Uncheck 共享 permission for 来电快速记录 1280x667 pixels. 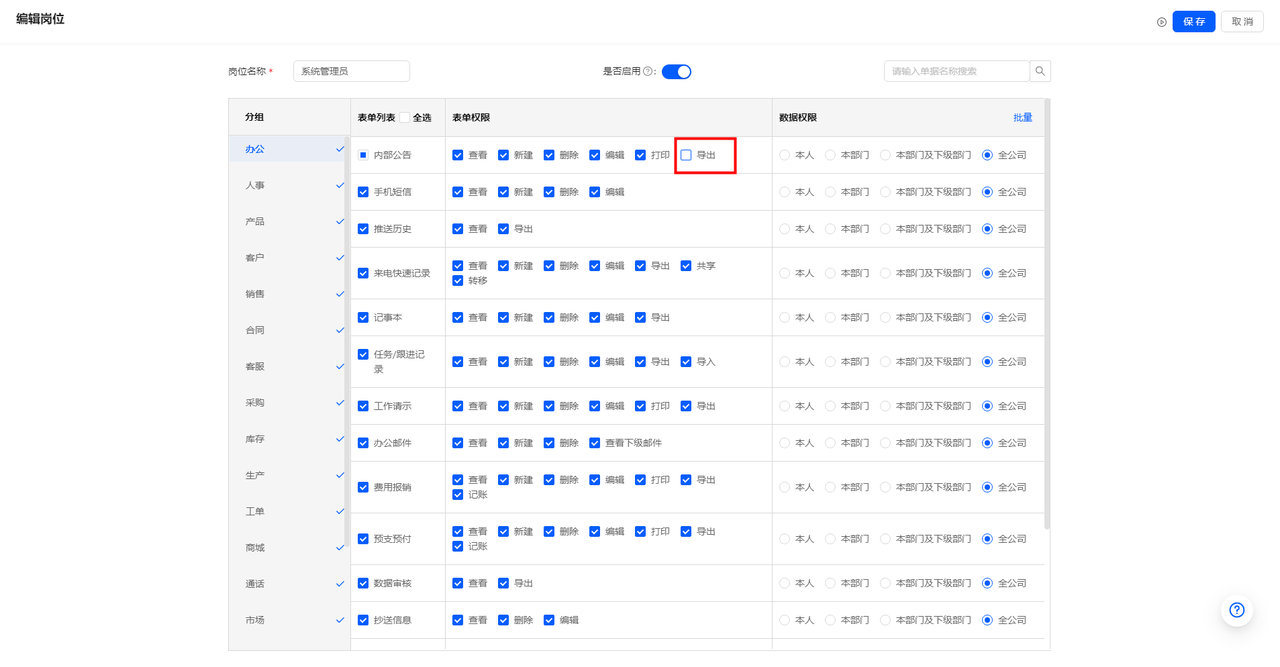pos(686,266)
